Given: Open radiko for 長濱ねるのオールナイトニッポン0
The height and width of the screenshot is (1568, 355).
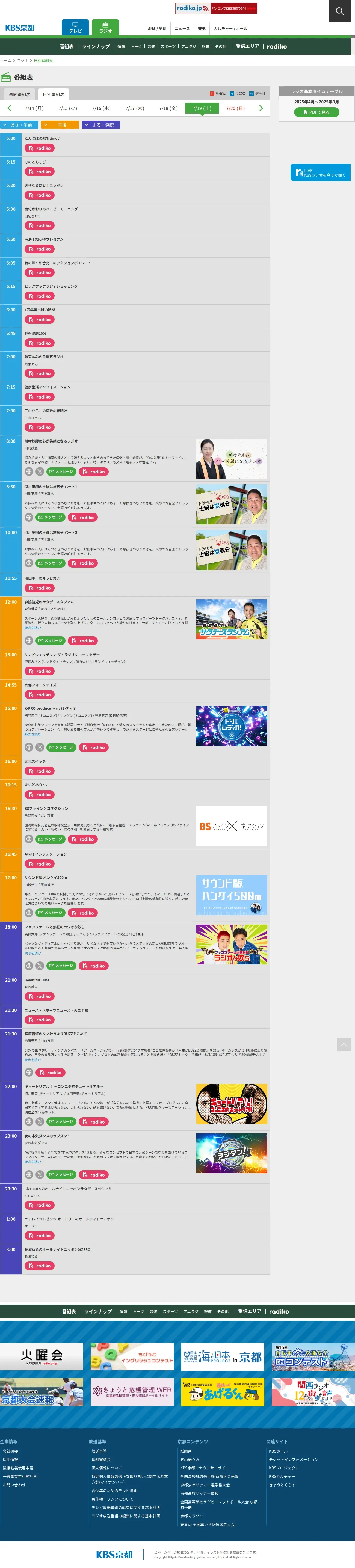Looking at the screenshot, I should (40, 1266).
